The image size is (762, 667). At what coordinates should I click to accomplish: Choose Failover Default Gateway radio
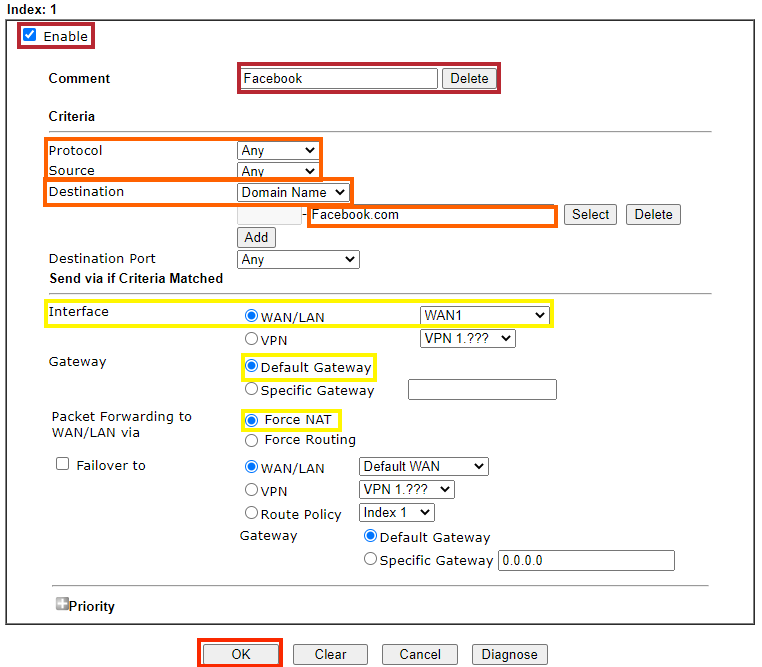click(370, 536)
